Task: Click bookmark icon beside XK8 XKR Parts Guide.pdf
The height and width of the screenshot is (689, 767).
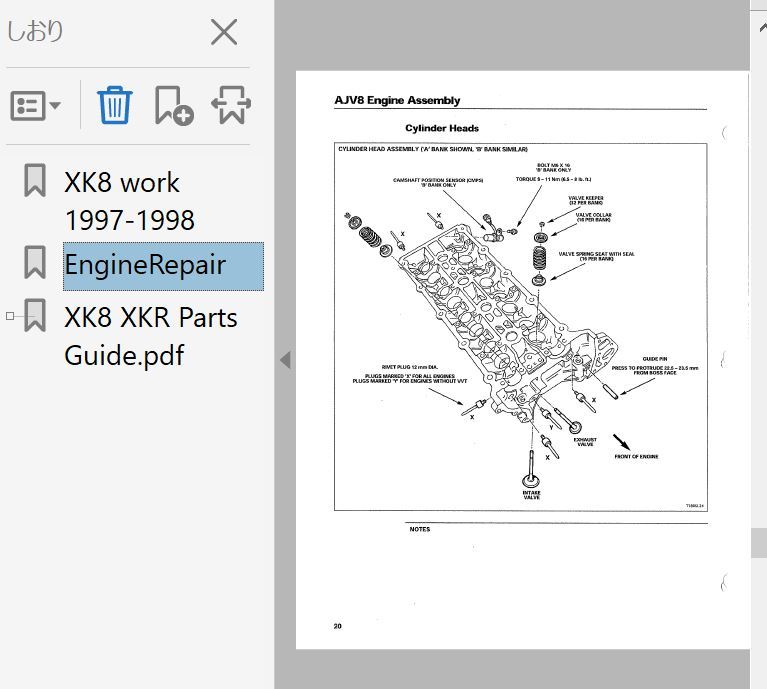Action: point(35,315)
